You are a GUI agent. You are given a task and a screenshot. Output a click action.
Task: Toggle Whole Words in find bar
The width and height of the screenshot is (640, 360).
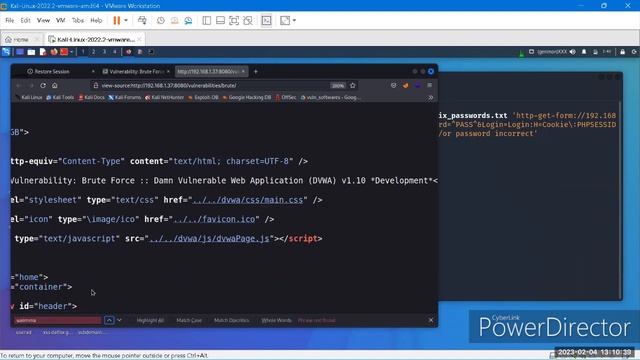[276, 320]
